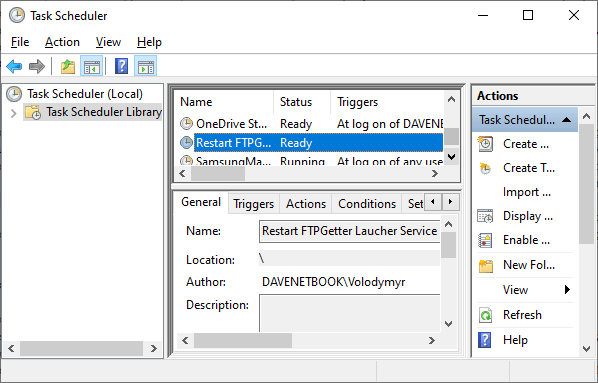This screenshot has width=598, height=383.
Task: Open the Action menu
Action: [x=62, y=42]
